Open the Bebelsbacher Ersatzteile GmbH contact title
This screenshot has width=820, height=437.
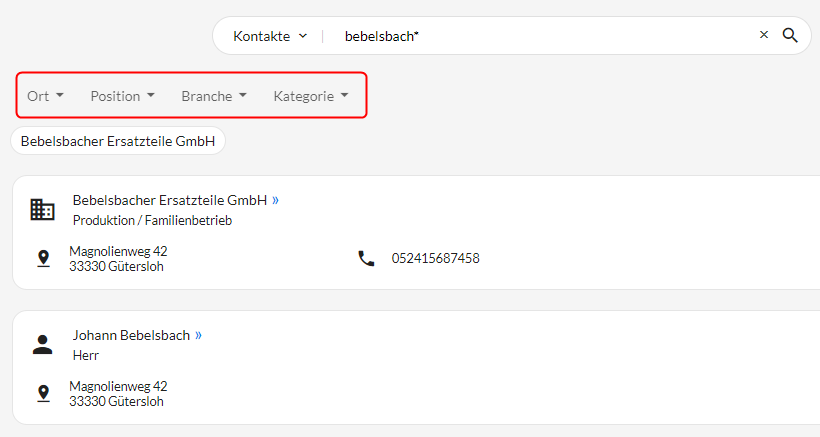170,200
